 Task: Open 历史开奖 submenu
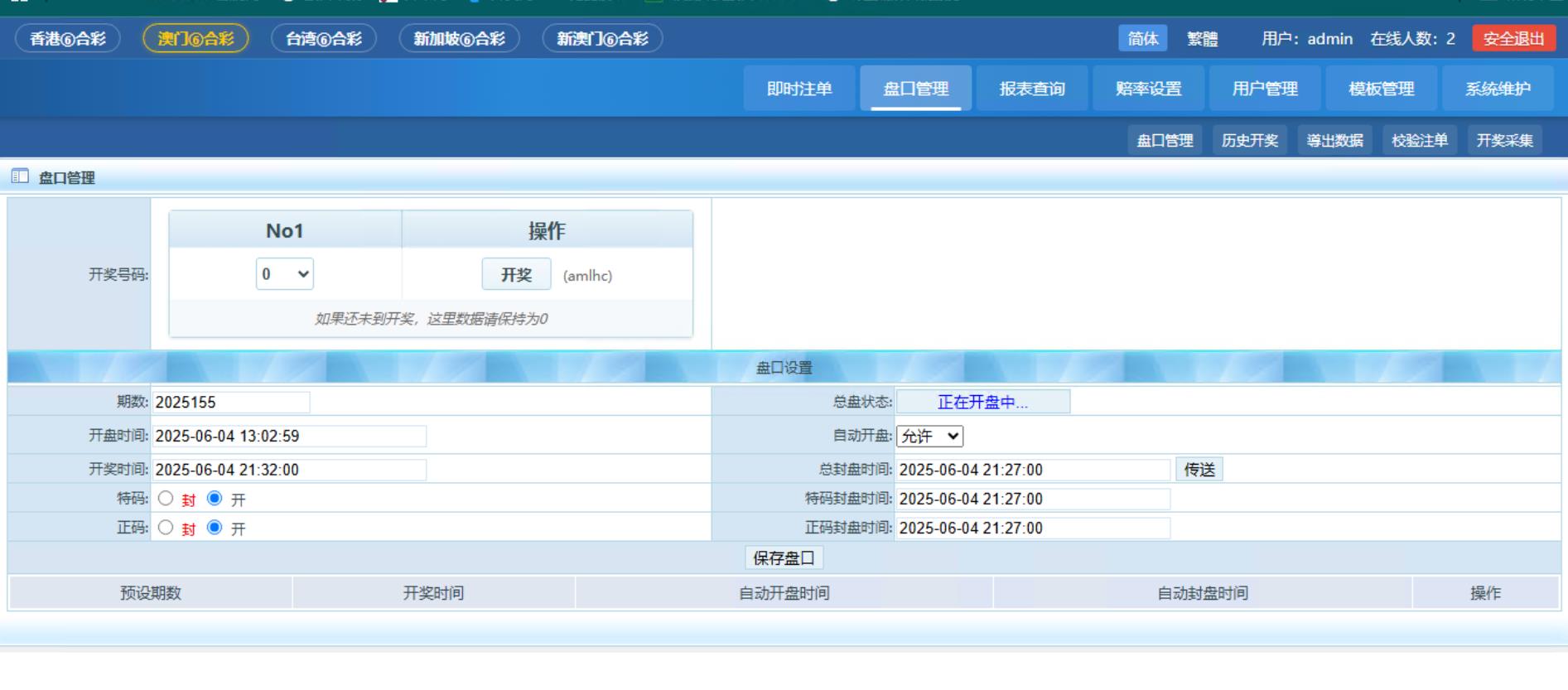click(1249, 141)
